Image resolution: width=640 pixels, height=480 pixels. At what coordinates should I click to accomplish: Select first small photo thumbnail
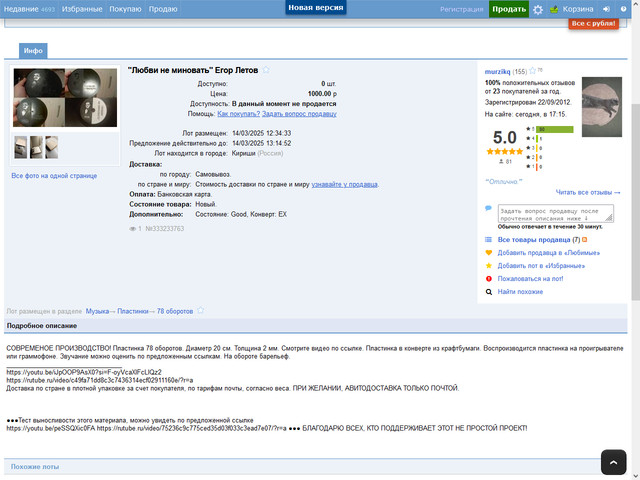pyautogui.click(x=20, y=147)
